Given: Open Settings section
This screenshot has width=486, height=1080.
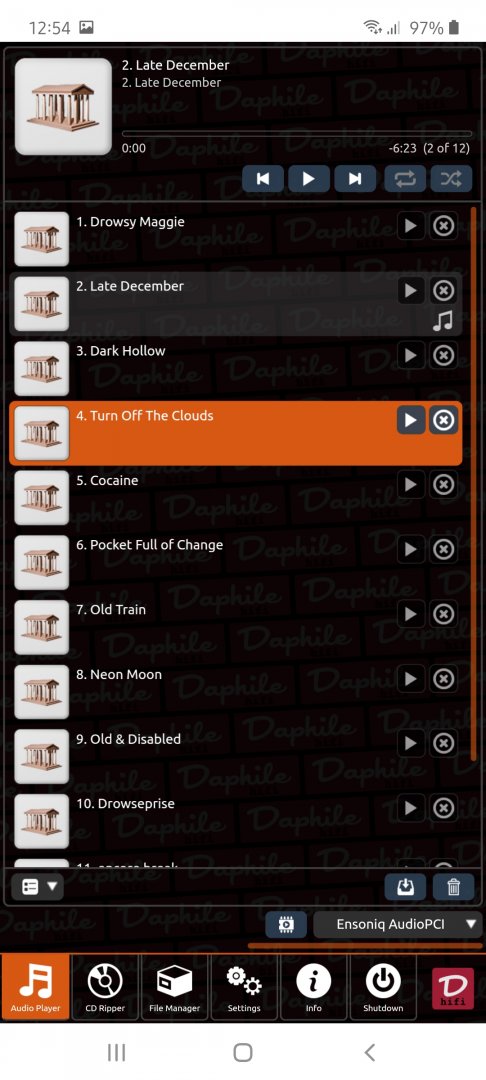Looking at the screenshot, I should [x=244, y=987].
